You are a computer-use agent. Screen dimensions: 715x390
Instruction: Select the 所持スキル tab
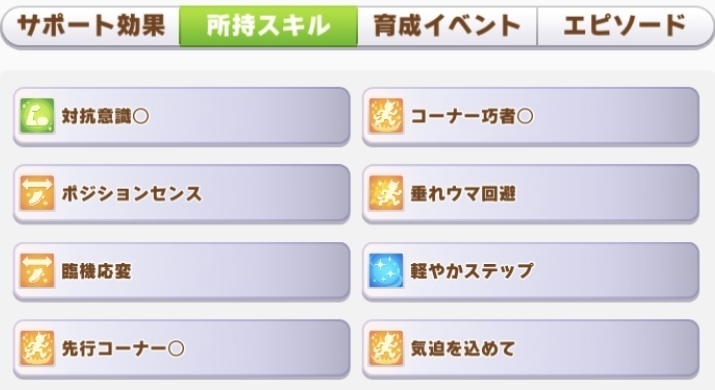coord(268,26)
